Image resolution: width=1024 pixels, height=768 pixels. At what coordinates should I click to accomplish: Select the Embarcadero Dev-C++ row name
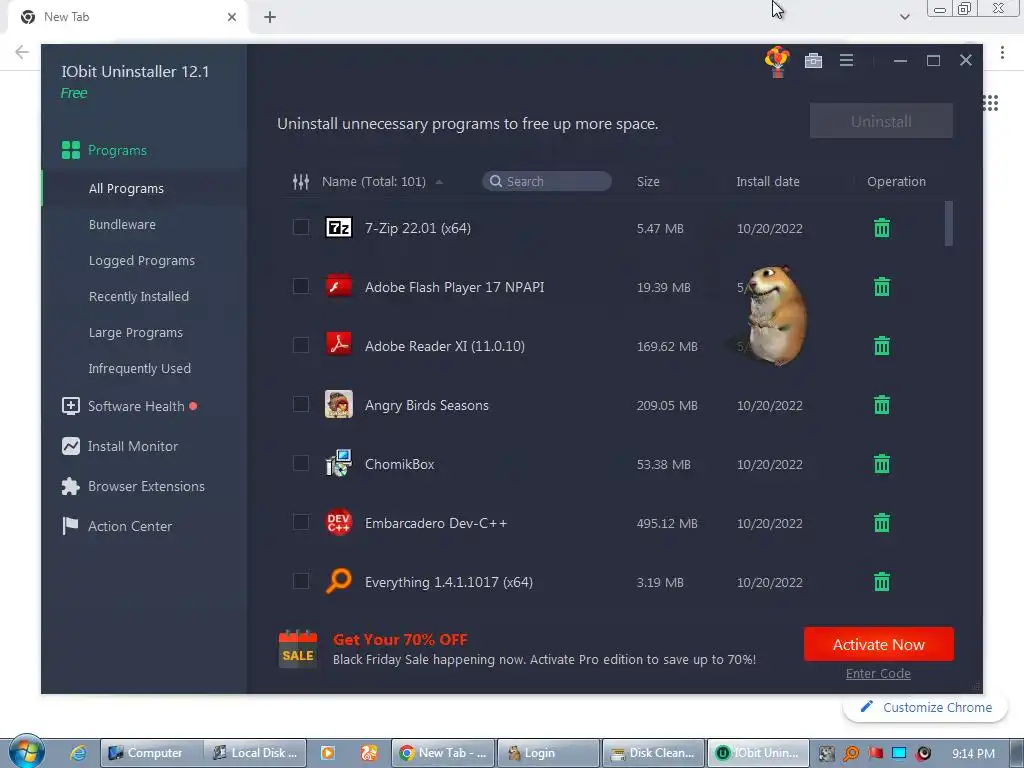click(x=436, y=523)
